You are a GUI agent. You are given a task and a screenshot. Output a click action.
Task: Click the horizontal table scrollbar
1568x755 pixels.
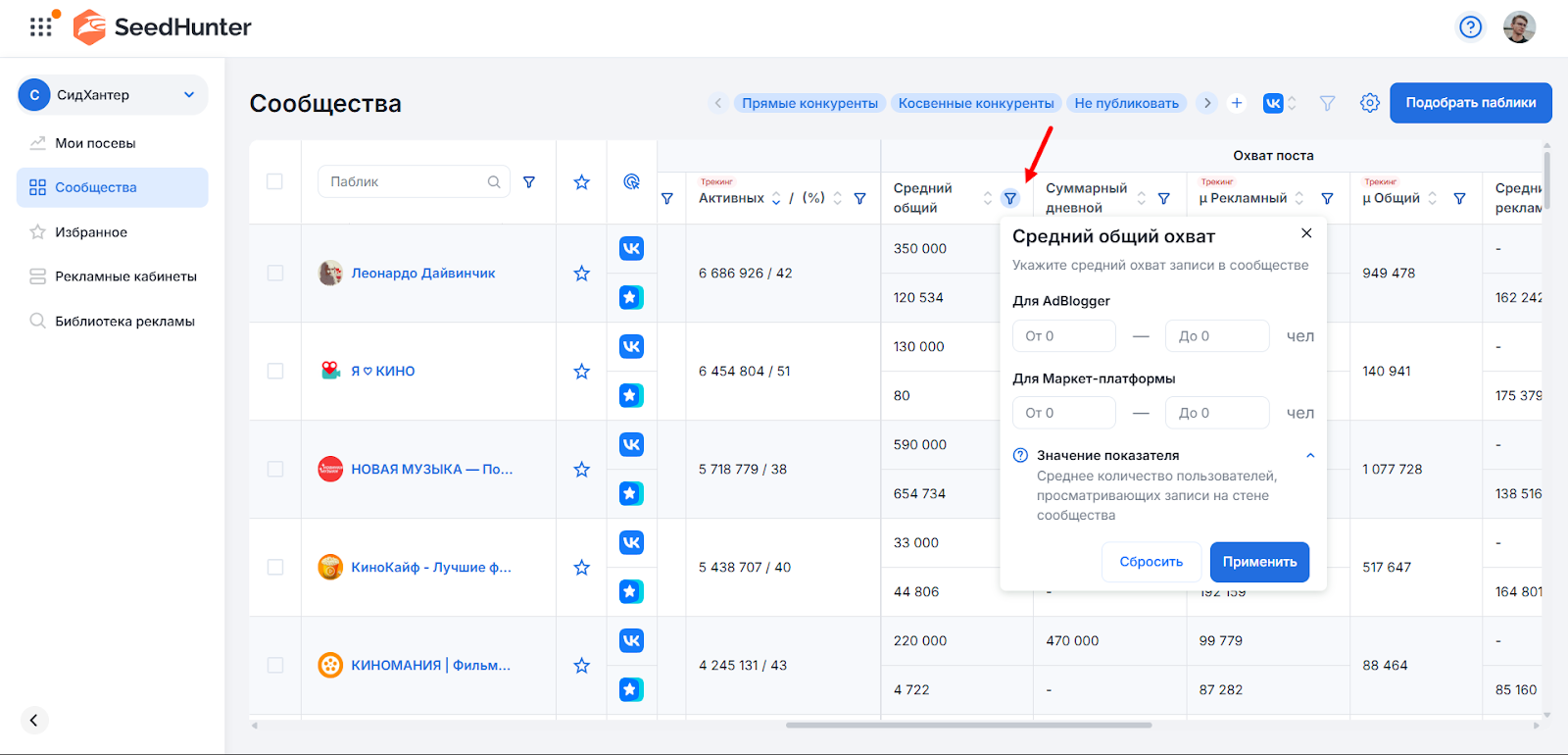tap(968, 726)
